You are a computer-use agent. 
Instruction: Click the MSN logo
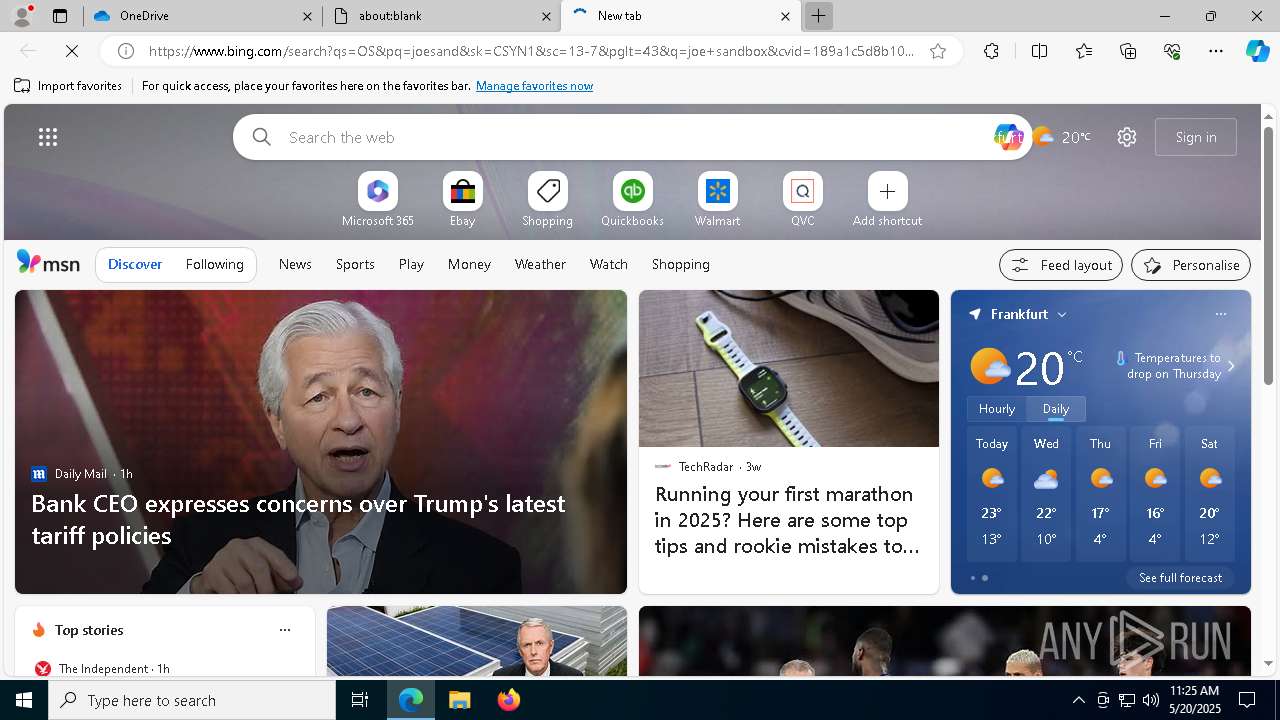click(48, 263)
